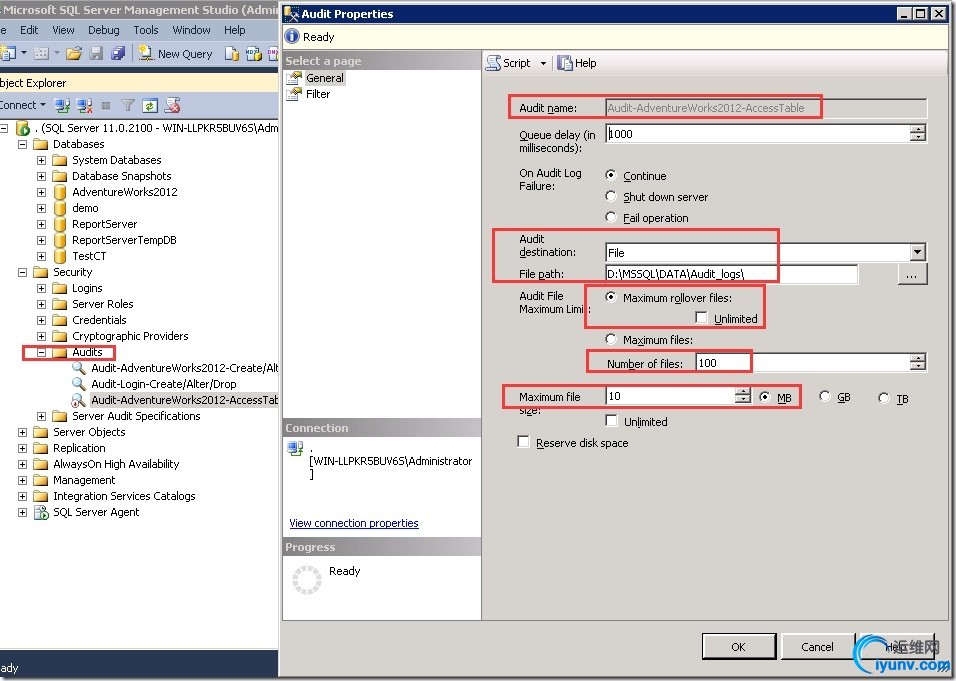This screenshot has width=956, height=681.
Task: Click Connect Object Explorer computer icon
Action: pyautogui.click(x=62, y=105)
